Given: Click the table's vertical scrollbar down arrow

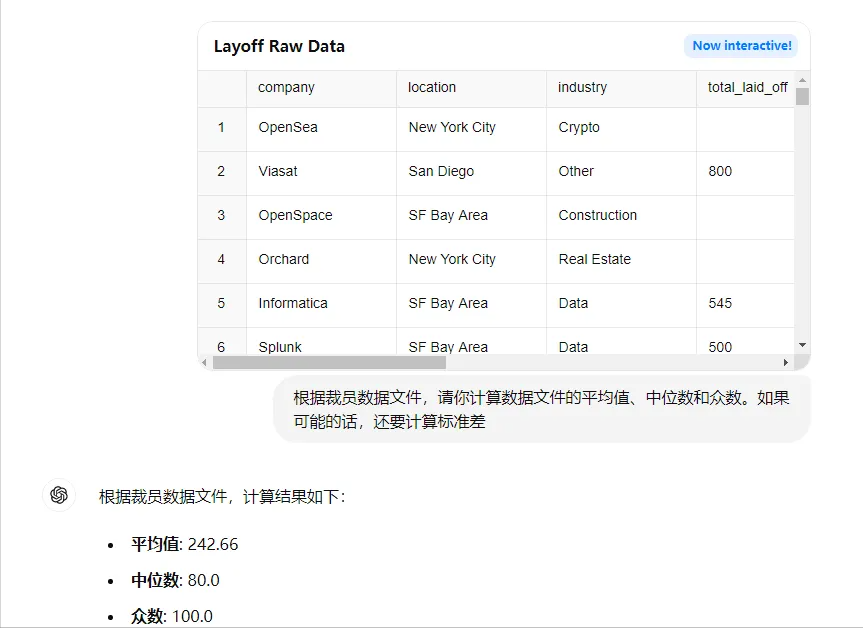Looking at the screenshot, I should (802, 345).
